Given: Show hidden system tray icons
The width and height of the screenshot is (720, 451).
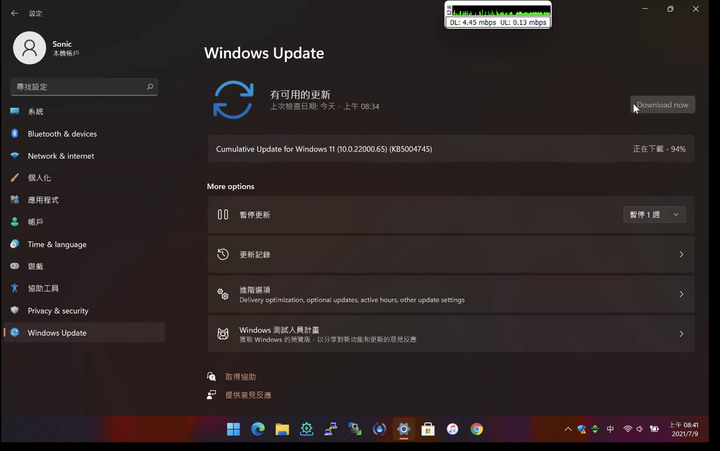Looking at the screenshot, I should [568, 429].
